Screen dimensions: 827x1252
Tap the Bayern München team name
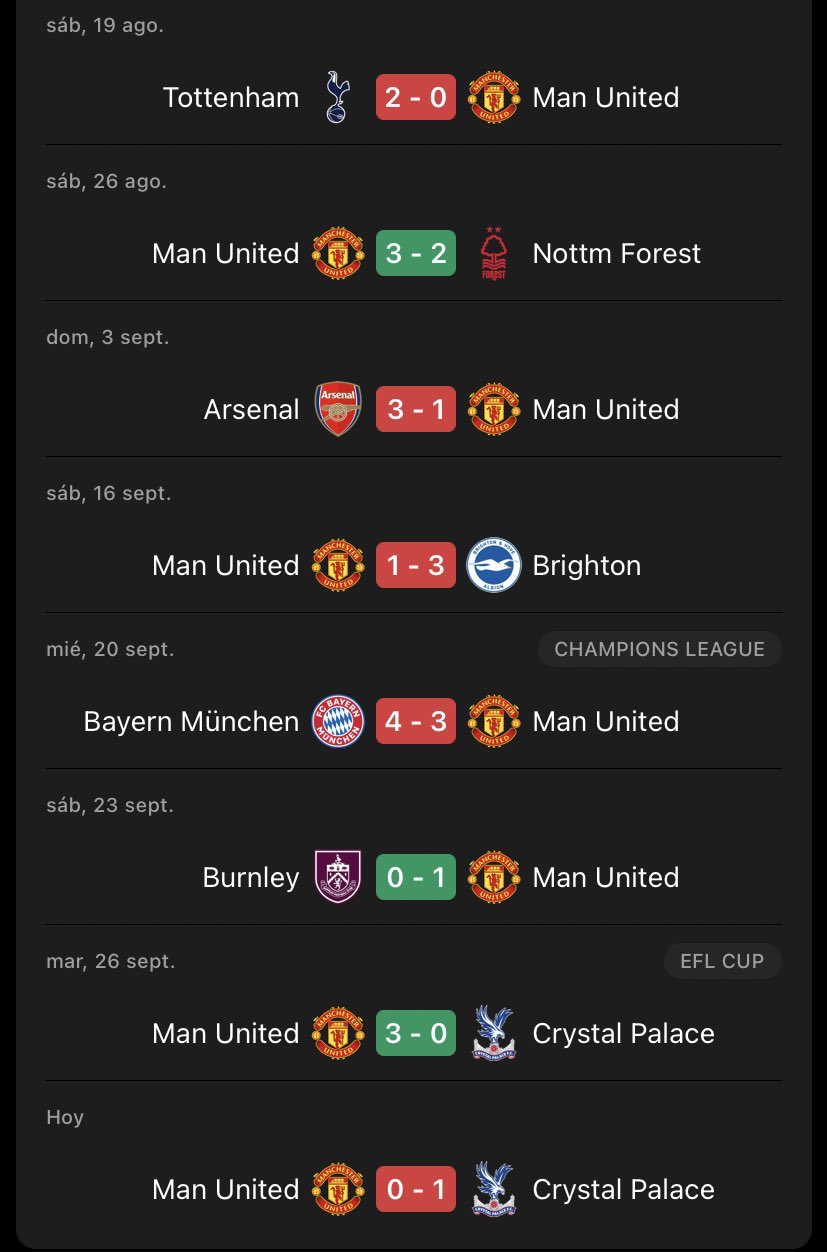tap(191, 722)
